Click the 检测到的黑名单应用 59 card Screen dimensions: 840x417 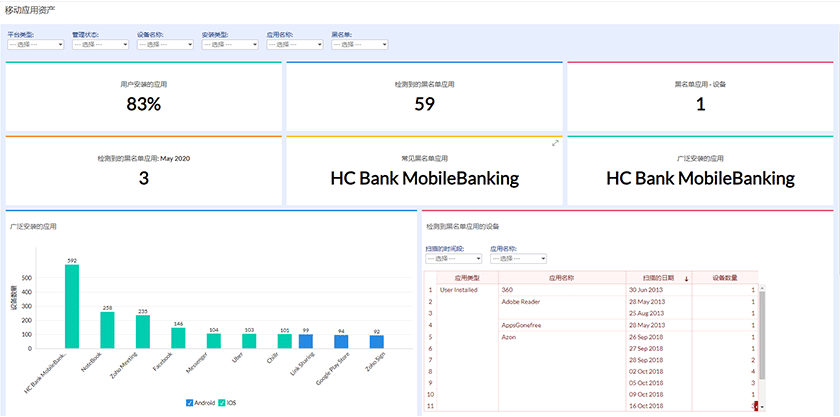point(424,96)
